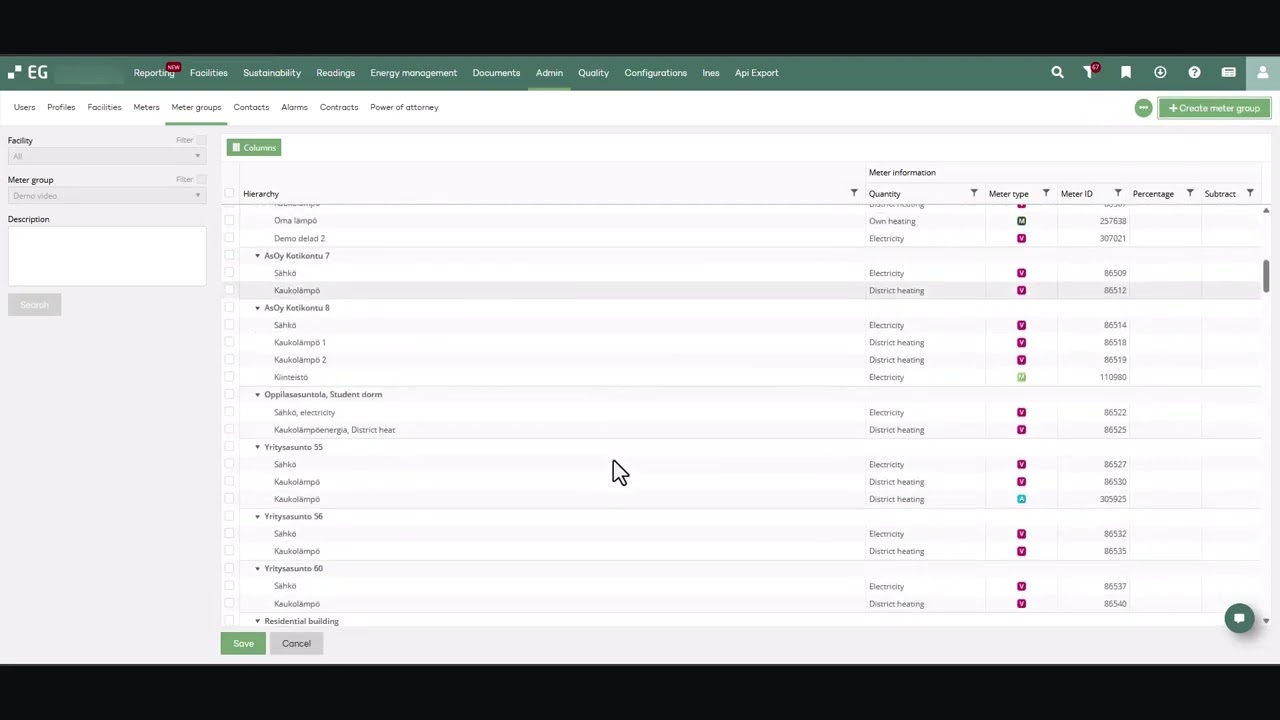Click into the Description text area
The image size is (1280, 720).
107,256
